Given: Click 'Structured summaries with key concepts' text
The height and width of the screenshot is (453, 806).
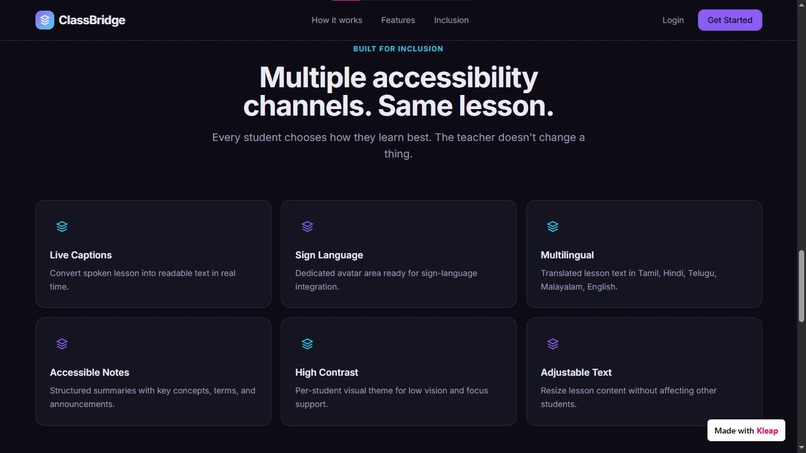Looking at the screenshot, I should pyautogui.click(x=152, y=397).
